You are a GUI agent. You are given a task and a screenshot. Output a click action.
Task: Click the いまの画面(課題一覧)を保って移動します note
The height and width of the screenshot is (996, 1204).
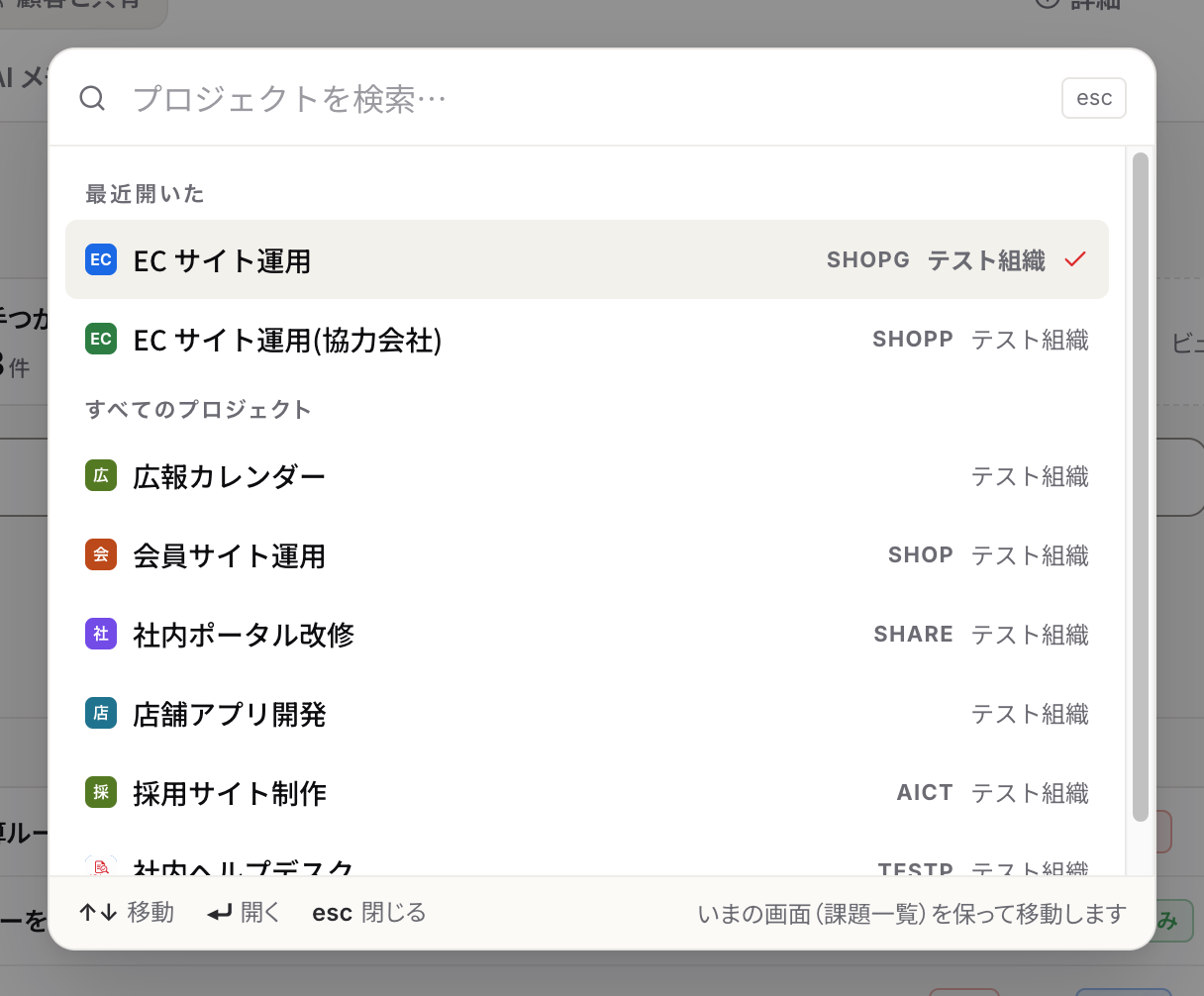(912, 914)
